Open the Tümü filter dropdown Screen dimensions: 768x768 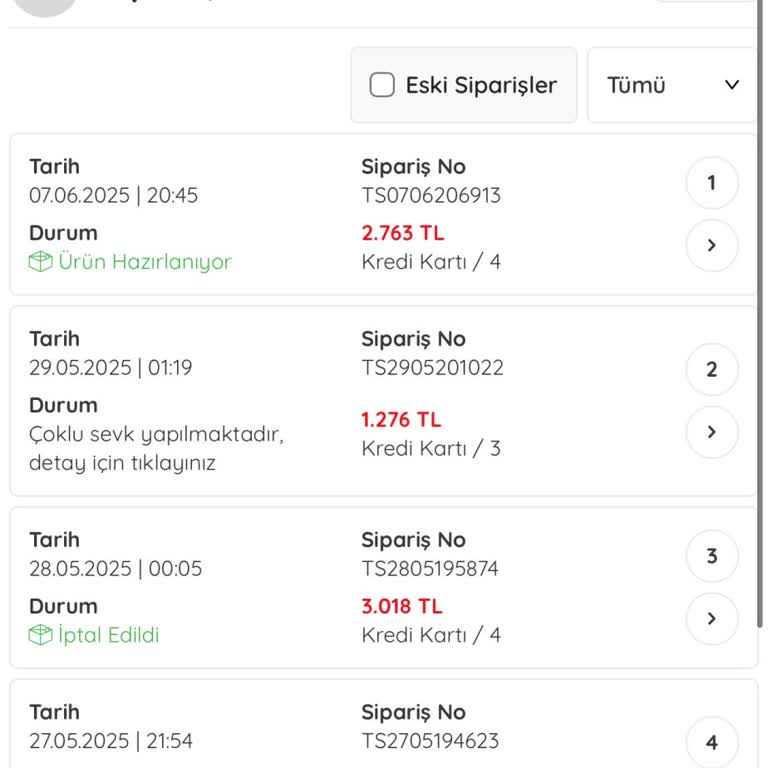tap(672, 85)
